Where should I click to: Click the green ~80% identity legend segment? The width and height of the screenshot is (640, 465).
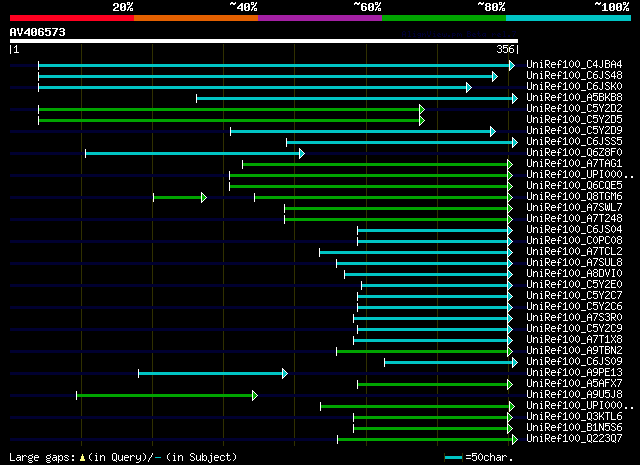pos(444,18)
